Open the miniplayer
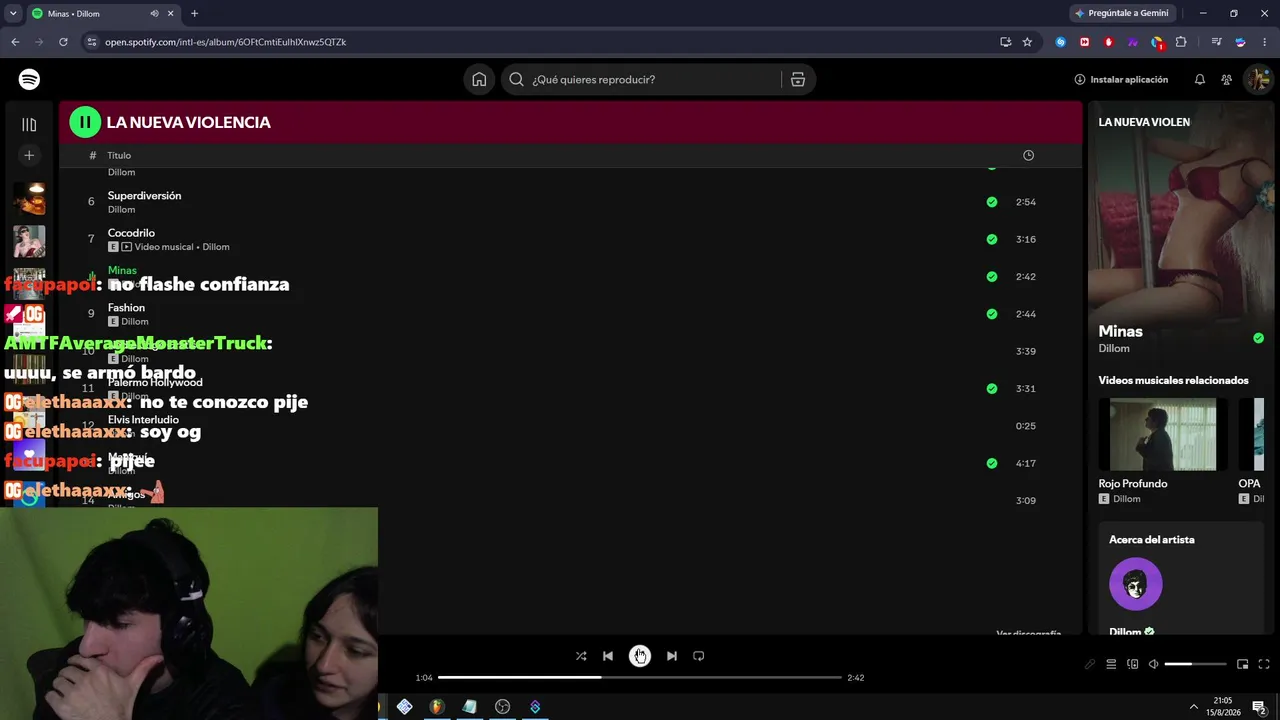 1243,664
